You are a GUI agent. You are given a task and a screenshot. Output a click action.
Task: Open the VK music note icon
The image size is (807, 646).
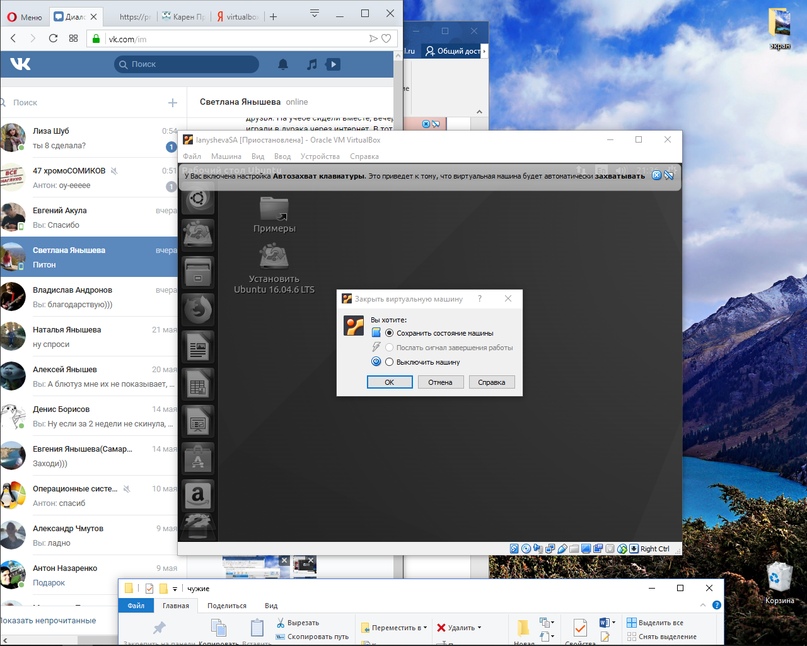(311, 64)
